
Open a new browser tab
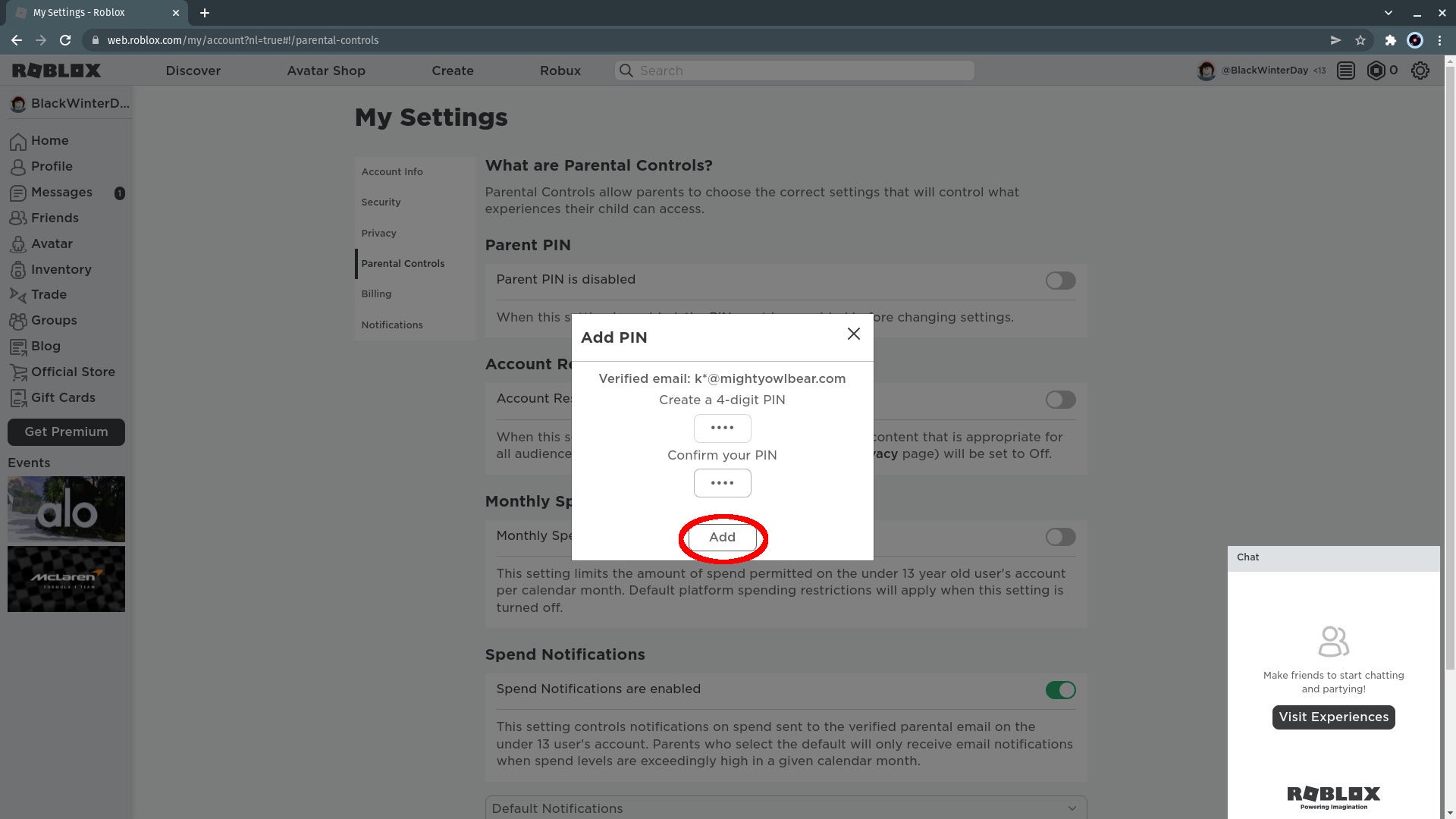pyautogui.click(x=205, y=13)
